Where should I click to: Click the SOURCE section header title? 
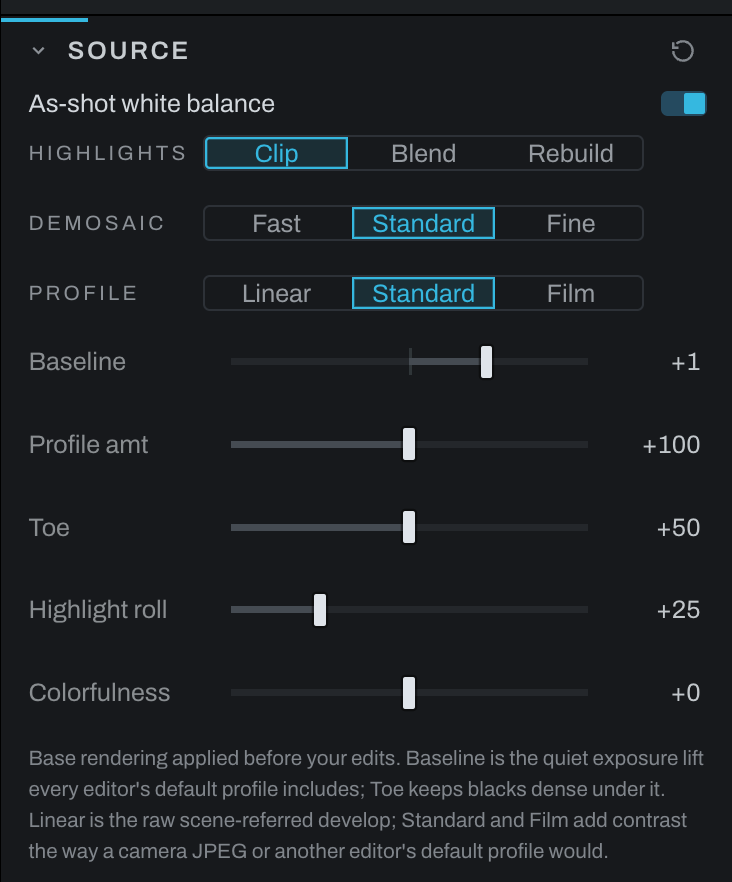pyautogui.click(x=128, y=51)
